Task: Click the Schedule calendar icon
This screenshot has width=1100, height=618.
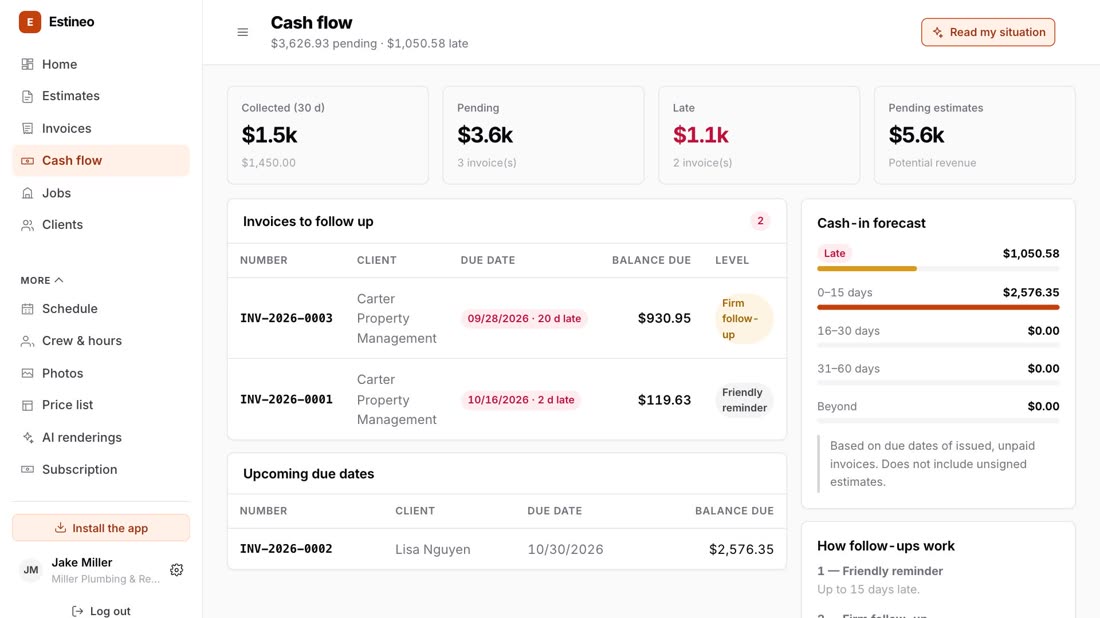Action: (x=27, y=309)
